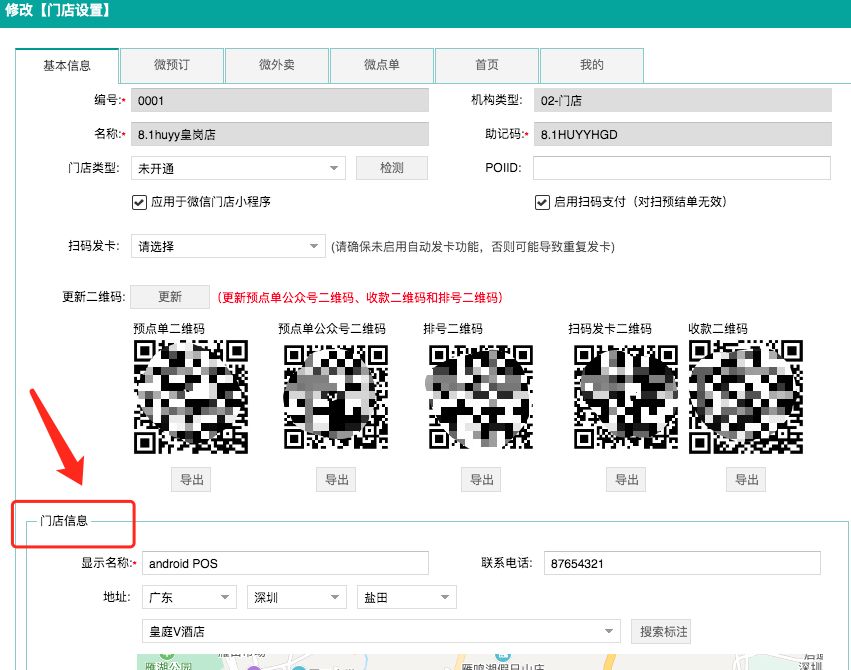This screenshot has width=851, height=670.
Task: Select the 我的 tab
Action: tap(591, 65)
